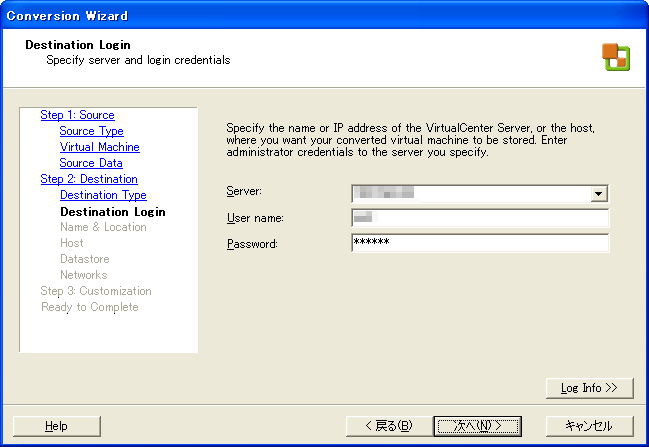Go to Step 2: Destination link

click(89, 179)
